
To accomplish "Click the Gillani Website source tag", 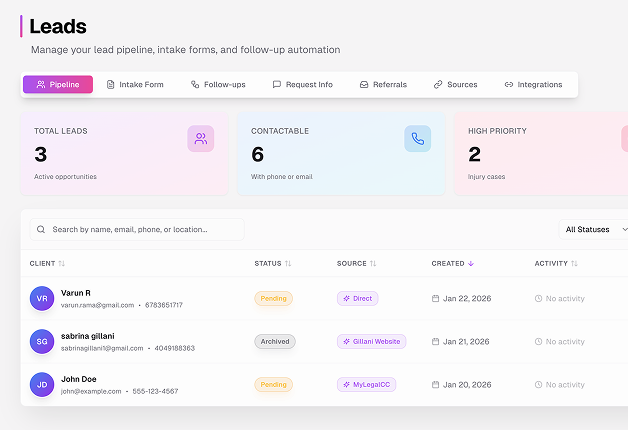I will coord(372,342).
